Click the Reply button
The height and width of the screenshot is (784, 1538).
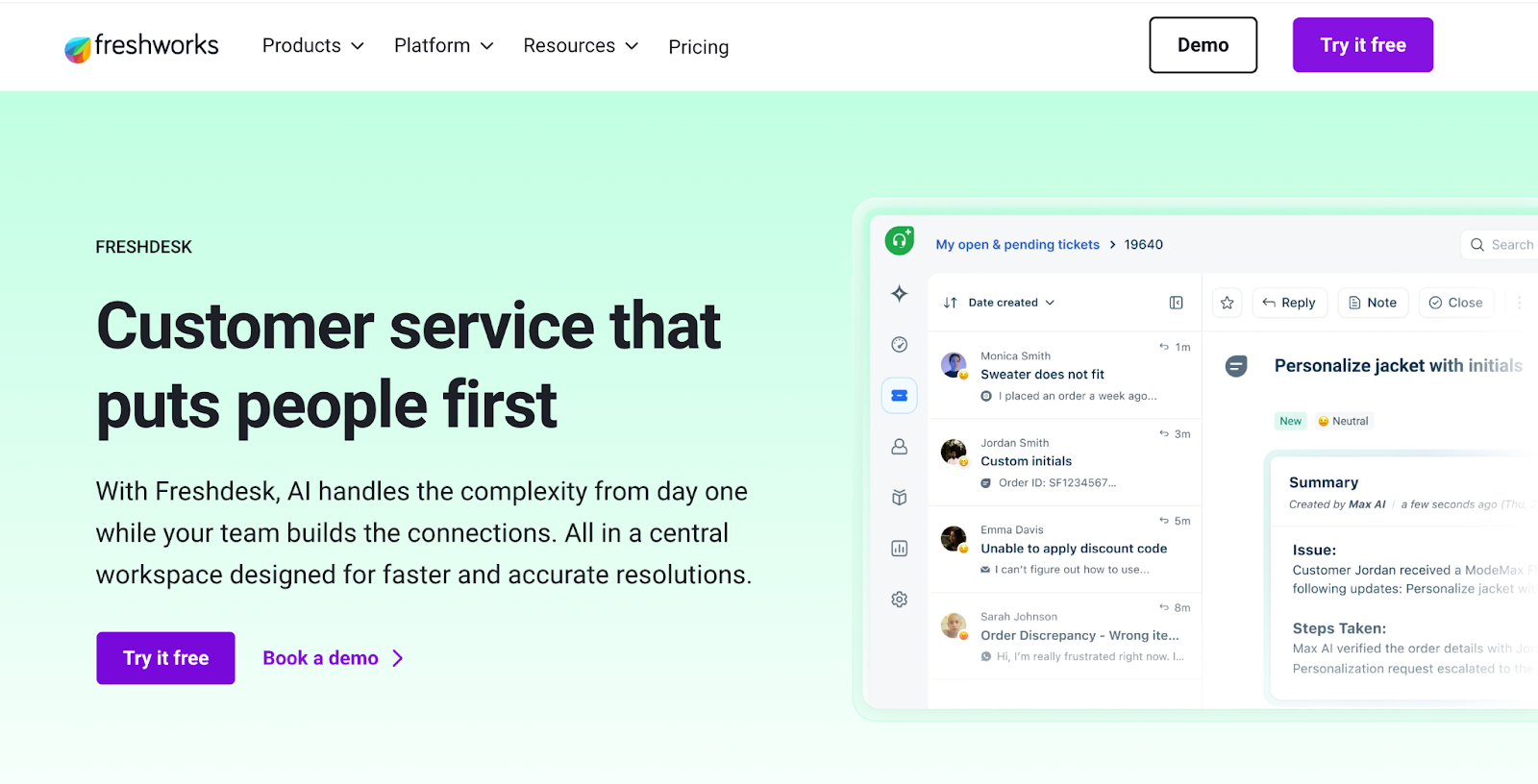point(1289,303)
